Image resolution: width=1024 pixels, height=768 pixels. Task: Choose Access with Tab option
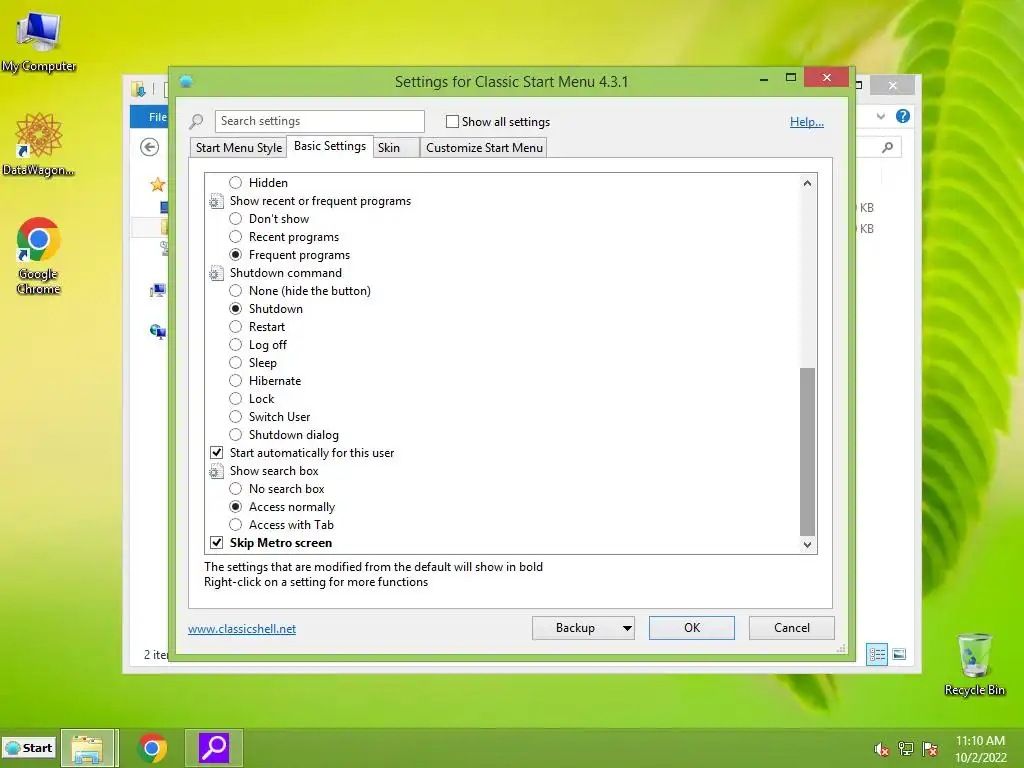(236, 524)
